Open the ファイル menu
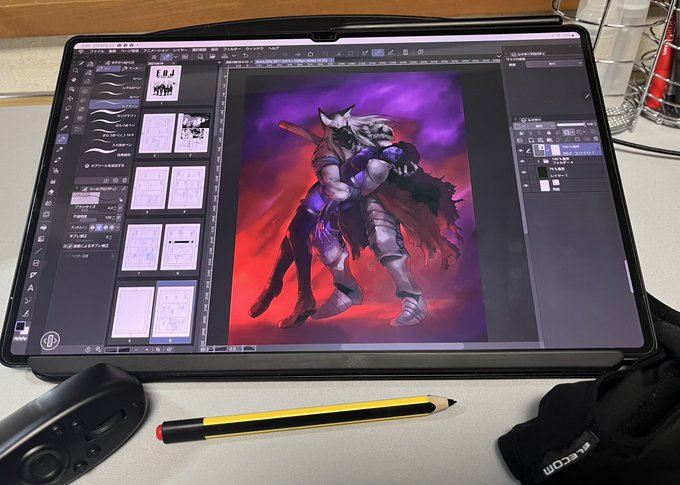The image size is (680, 485). 97,51
